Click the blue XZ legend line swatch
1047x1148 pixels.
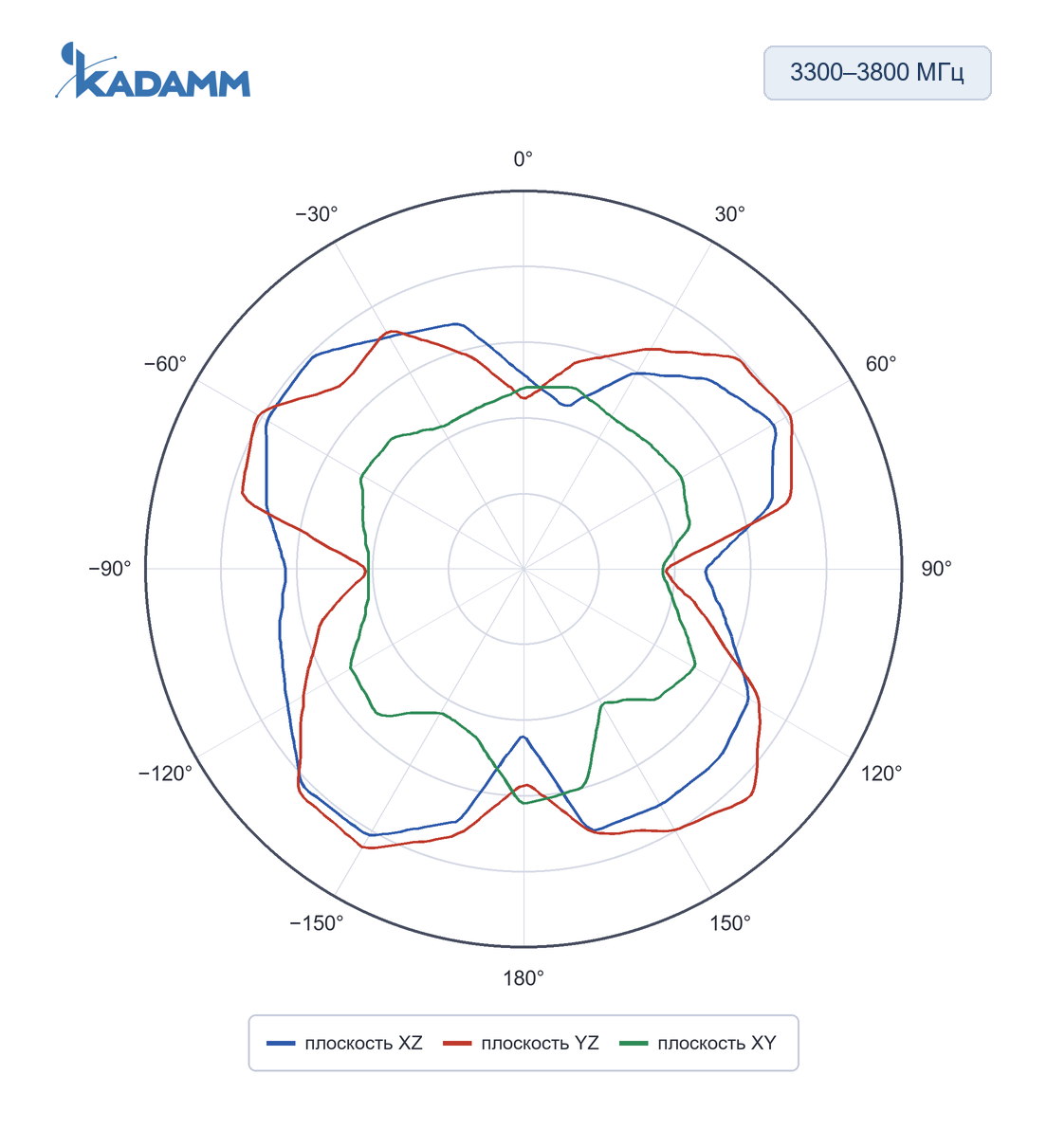tap(282, 1044)
